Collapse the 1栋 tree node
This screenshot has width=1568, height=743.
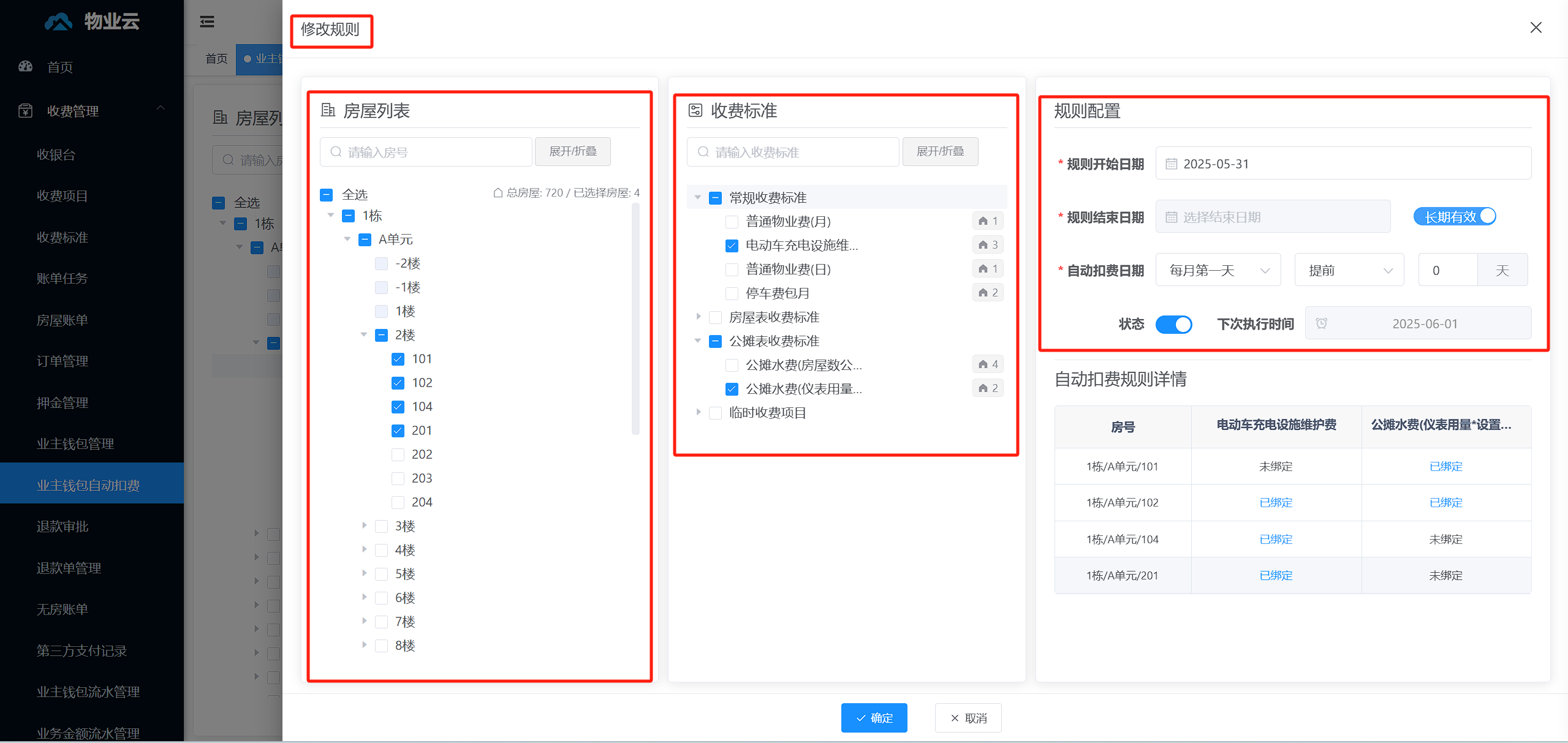click(331, 216)
